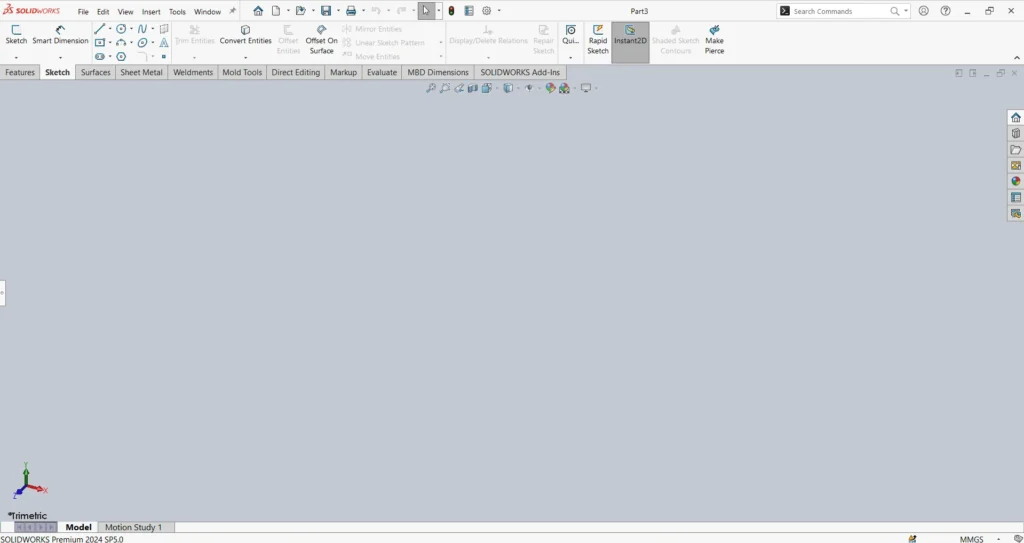Click the Help question mark icon
The height and width of the screenshot is (543, 1024).
coord(945,11)
